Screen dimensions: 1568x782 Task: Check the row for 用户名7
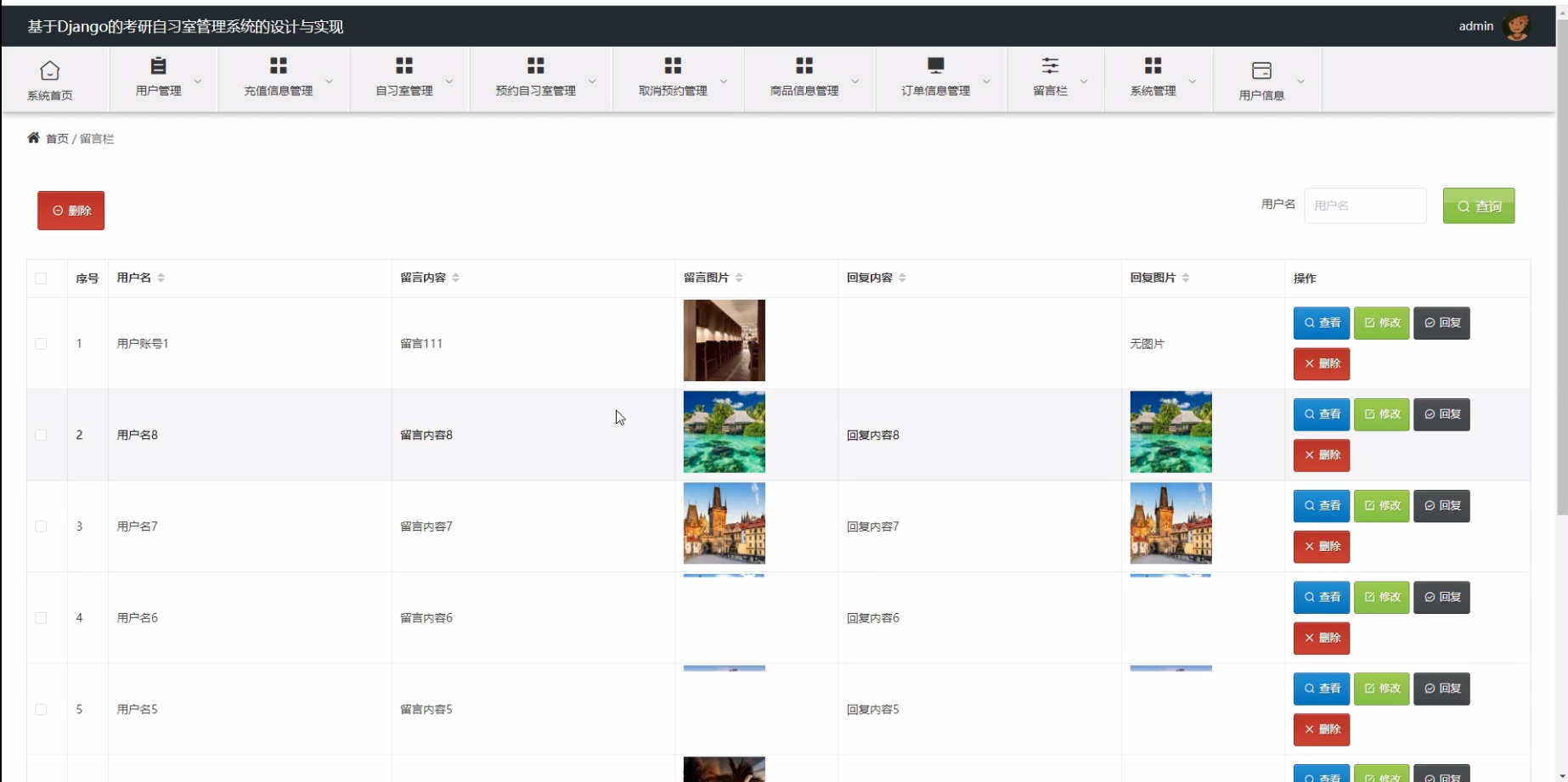(x=41, y=526)
